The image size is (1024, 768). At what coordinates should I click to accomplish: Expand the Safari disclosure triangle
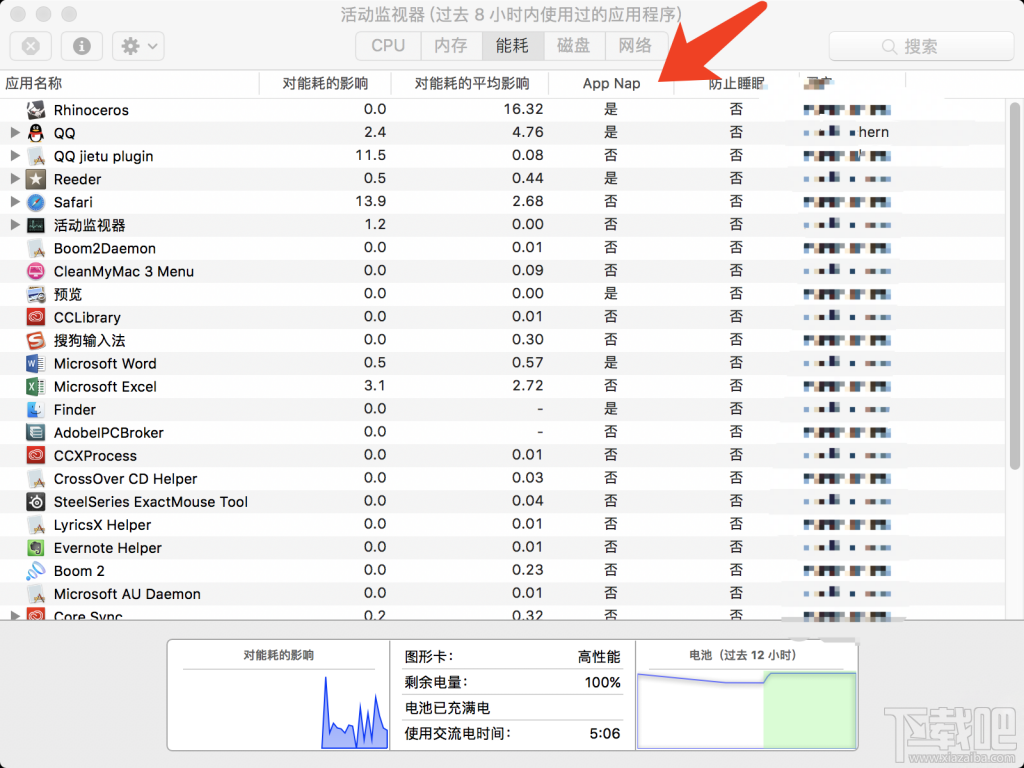pyautogui.click(x=14, y=202)
